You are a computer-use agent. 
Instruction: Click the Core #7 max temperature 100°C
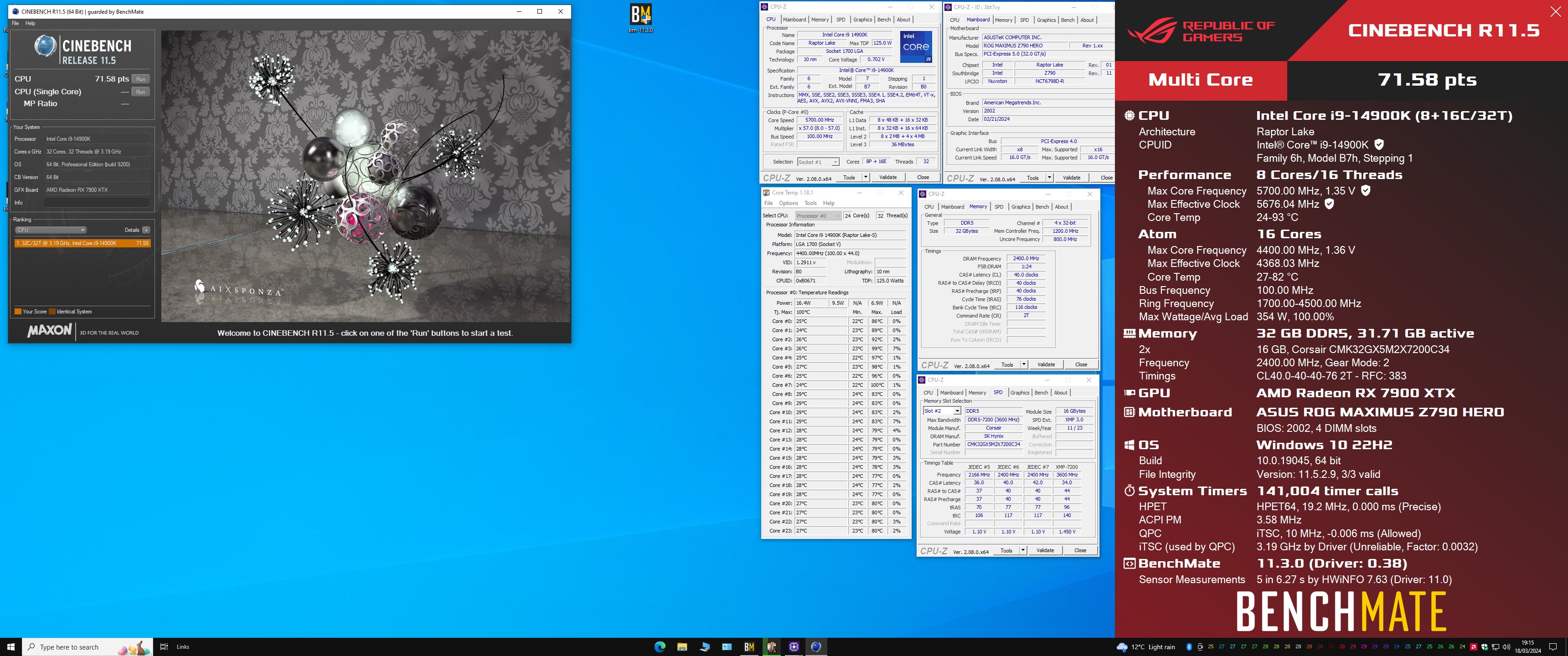click(x=877, y=384)
